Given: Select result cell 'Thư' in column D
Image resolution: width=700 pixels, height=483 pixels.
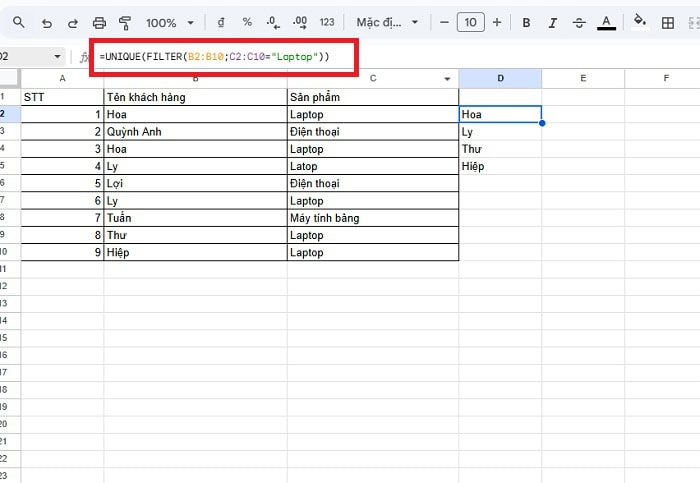Looking at the screenshot, I should (x=500, y=149).
